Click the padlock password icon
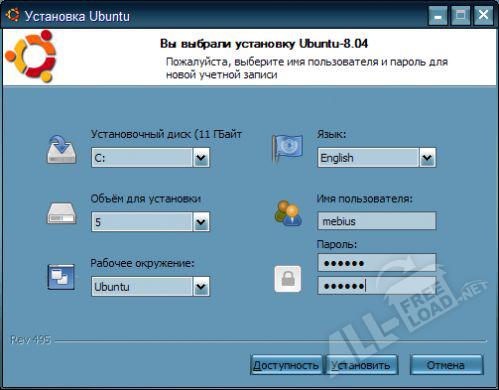Viewport: 499px width, 390px height. click(x=288, y=279)
